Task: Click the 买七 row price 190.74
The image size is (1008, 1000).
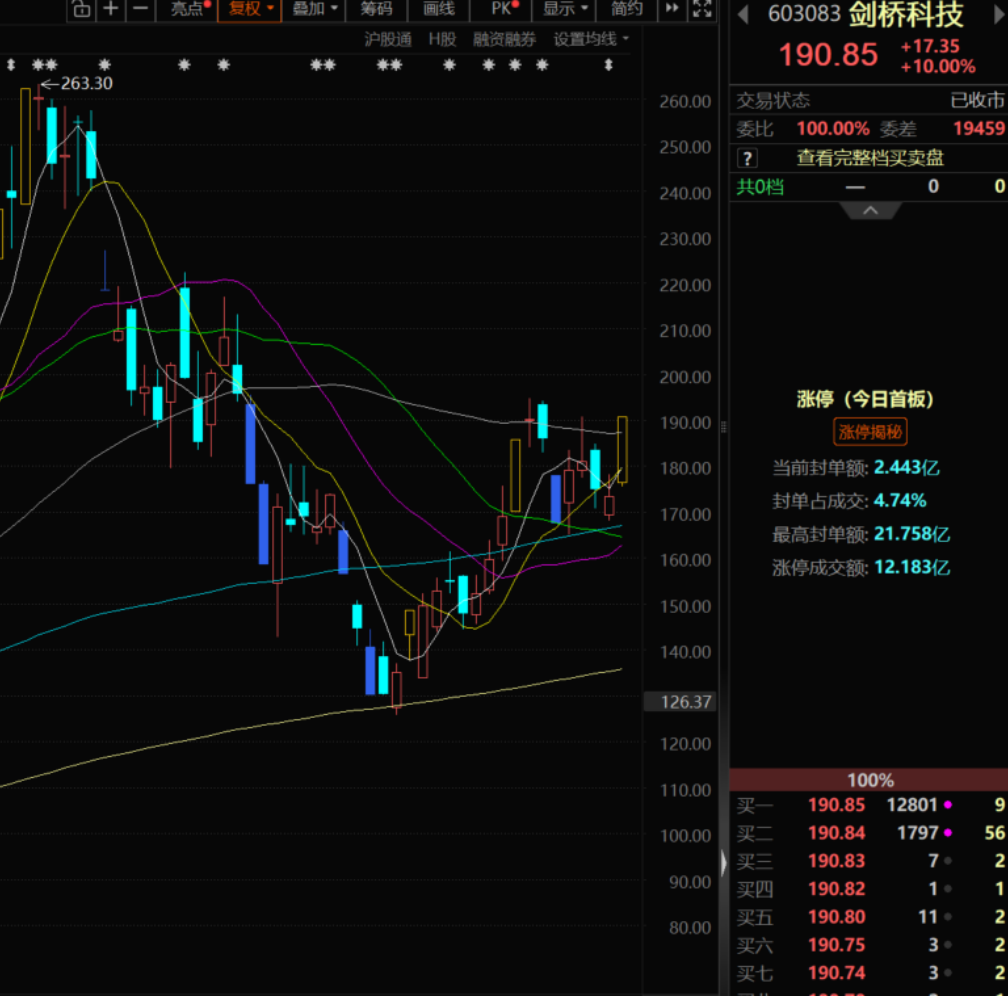Action: click(x=836, y=973)
